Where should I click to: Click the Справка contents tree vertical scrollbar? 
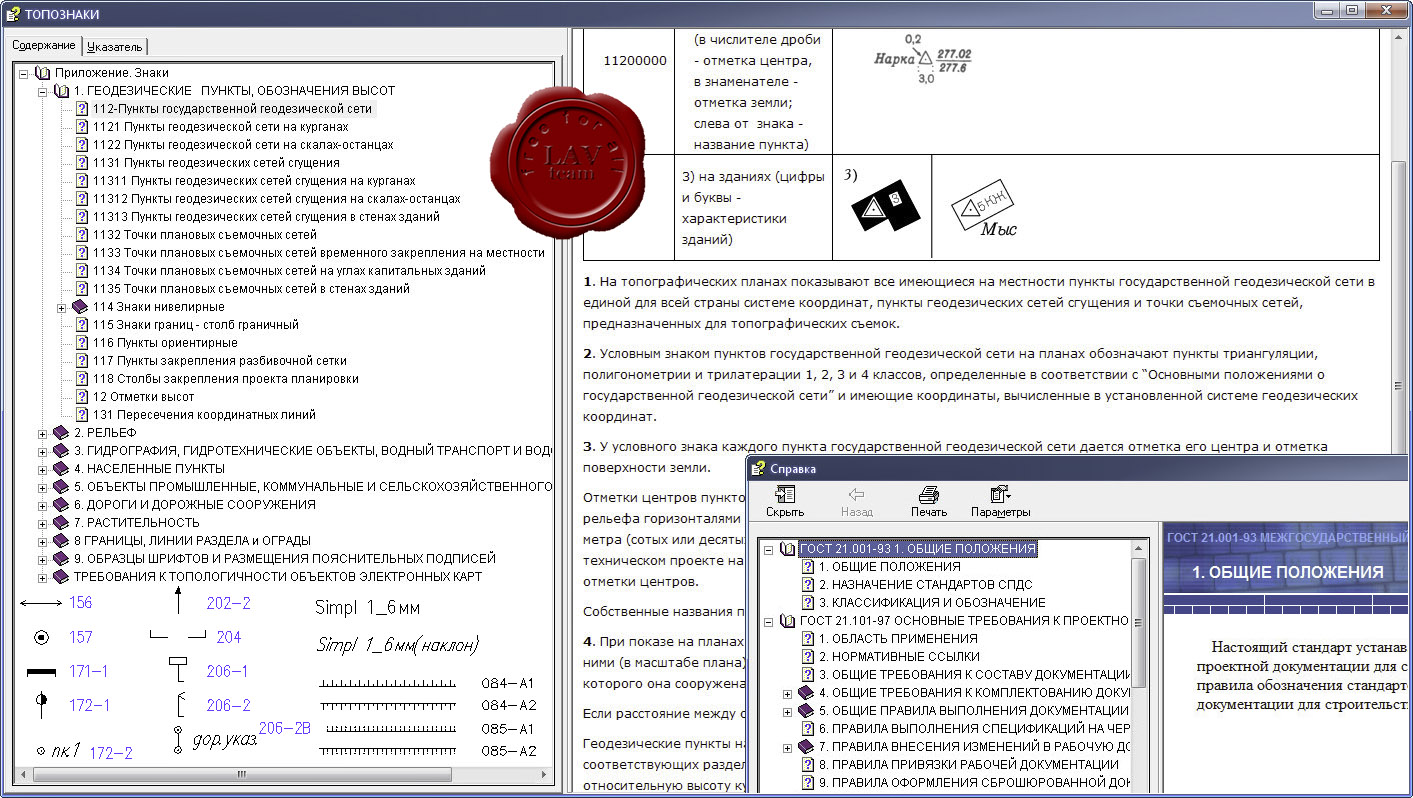[1139, 668]
